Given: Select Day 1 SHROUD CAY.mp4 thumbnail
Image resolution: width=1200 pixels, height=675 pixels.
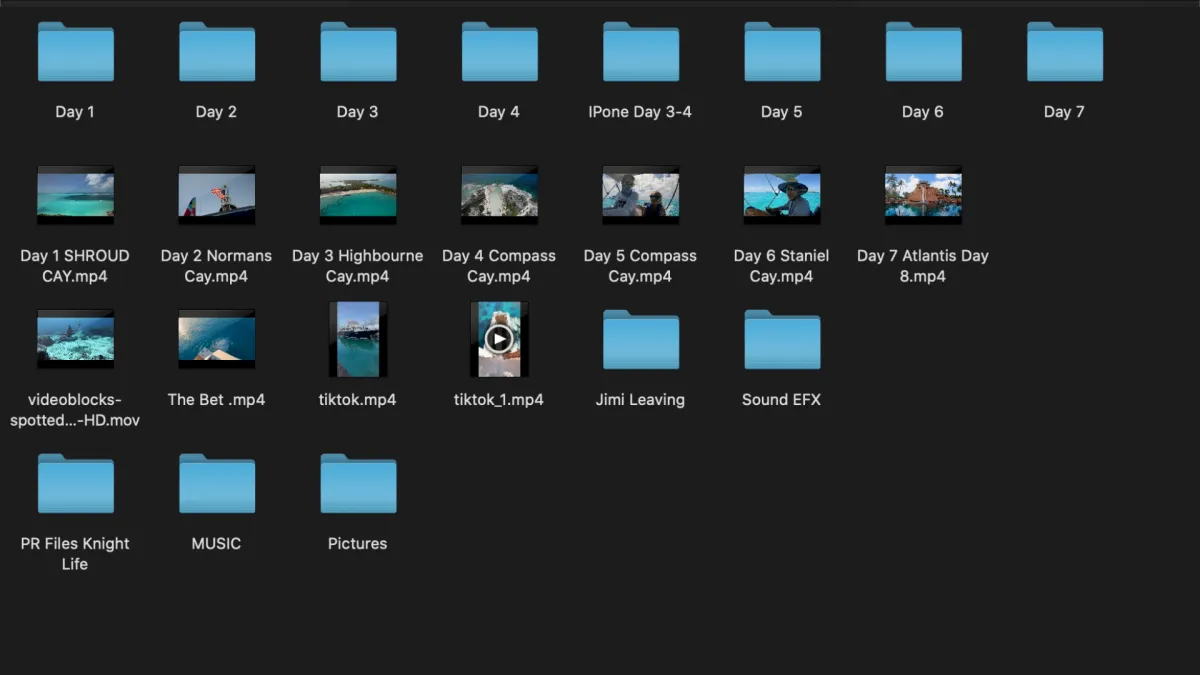Looking at the screenshot, I should click(x=75, y=195).
